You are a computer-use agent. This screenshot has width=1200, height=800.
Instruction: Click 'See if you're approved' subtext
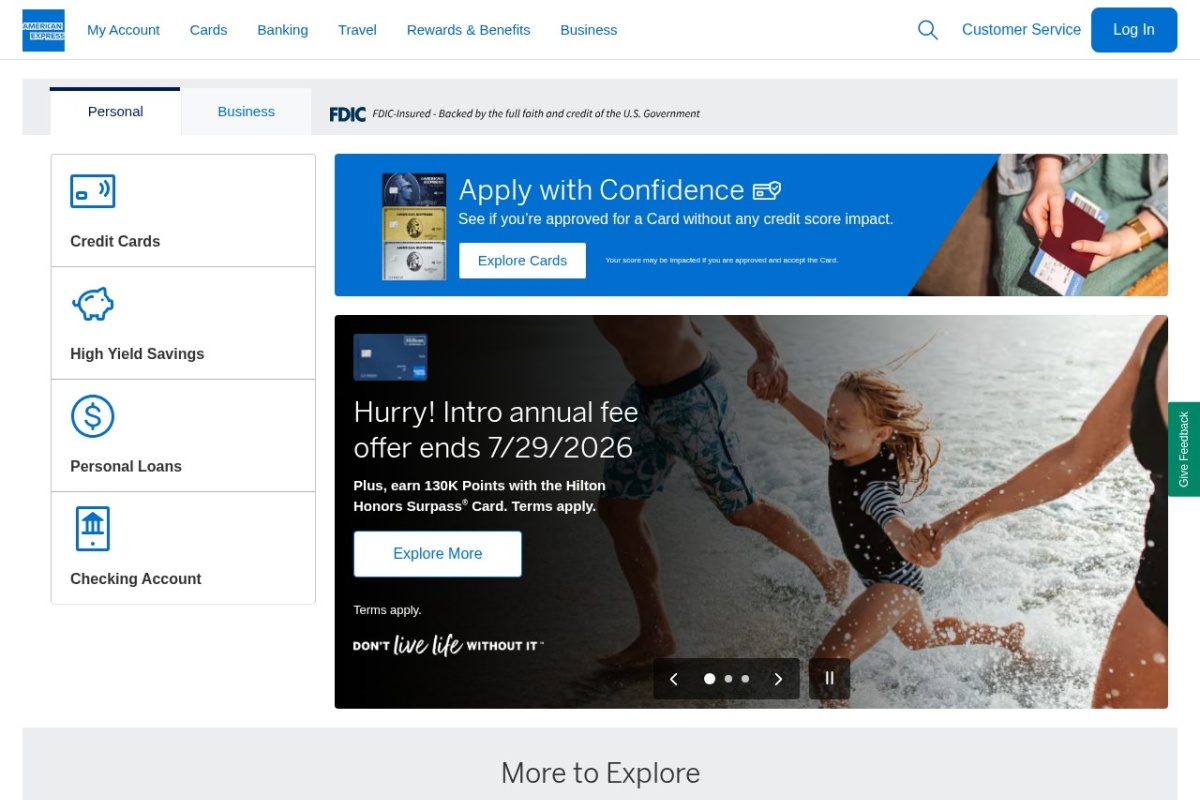click(x=675, y=219)
